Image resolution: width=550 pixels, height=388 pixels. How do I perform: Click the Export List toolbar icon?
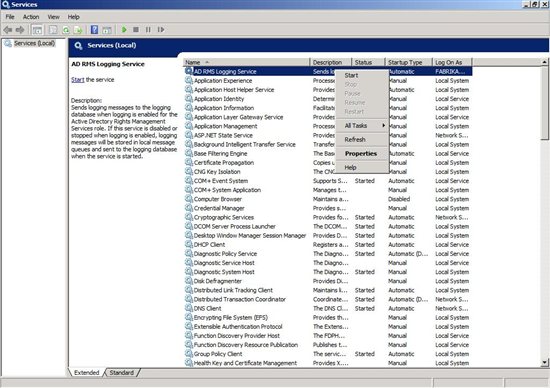(x=78, y=30)
